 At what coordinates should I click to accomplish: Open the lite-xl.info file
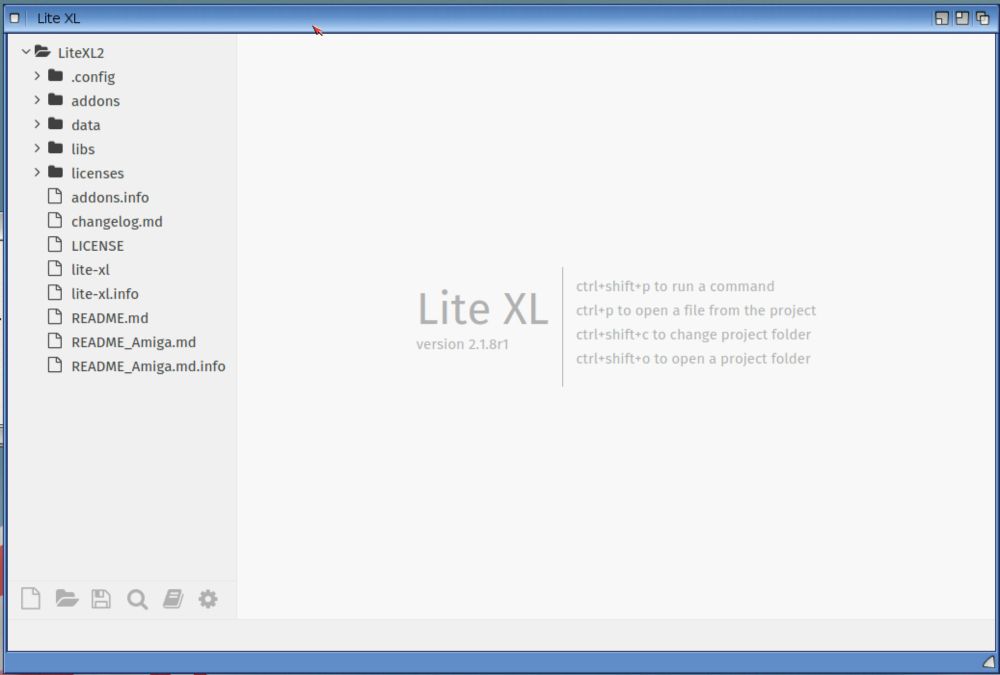tap(105, 293)
